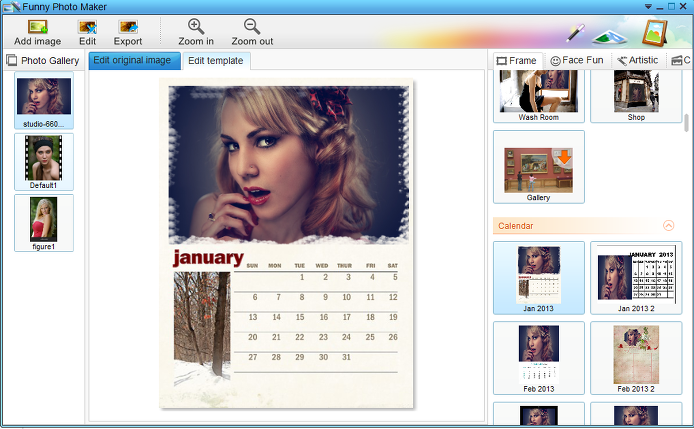Click the framed picture icon at top right
Image resolution: width=694 pixels, height=429 pixels.
pyautogui.click(x=655, y=33)
